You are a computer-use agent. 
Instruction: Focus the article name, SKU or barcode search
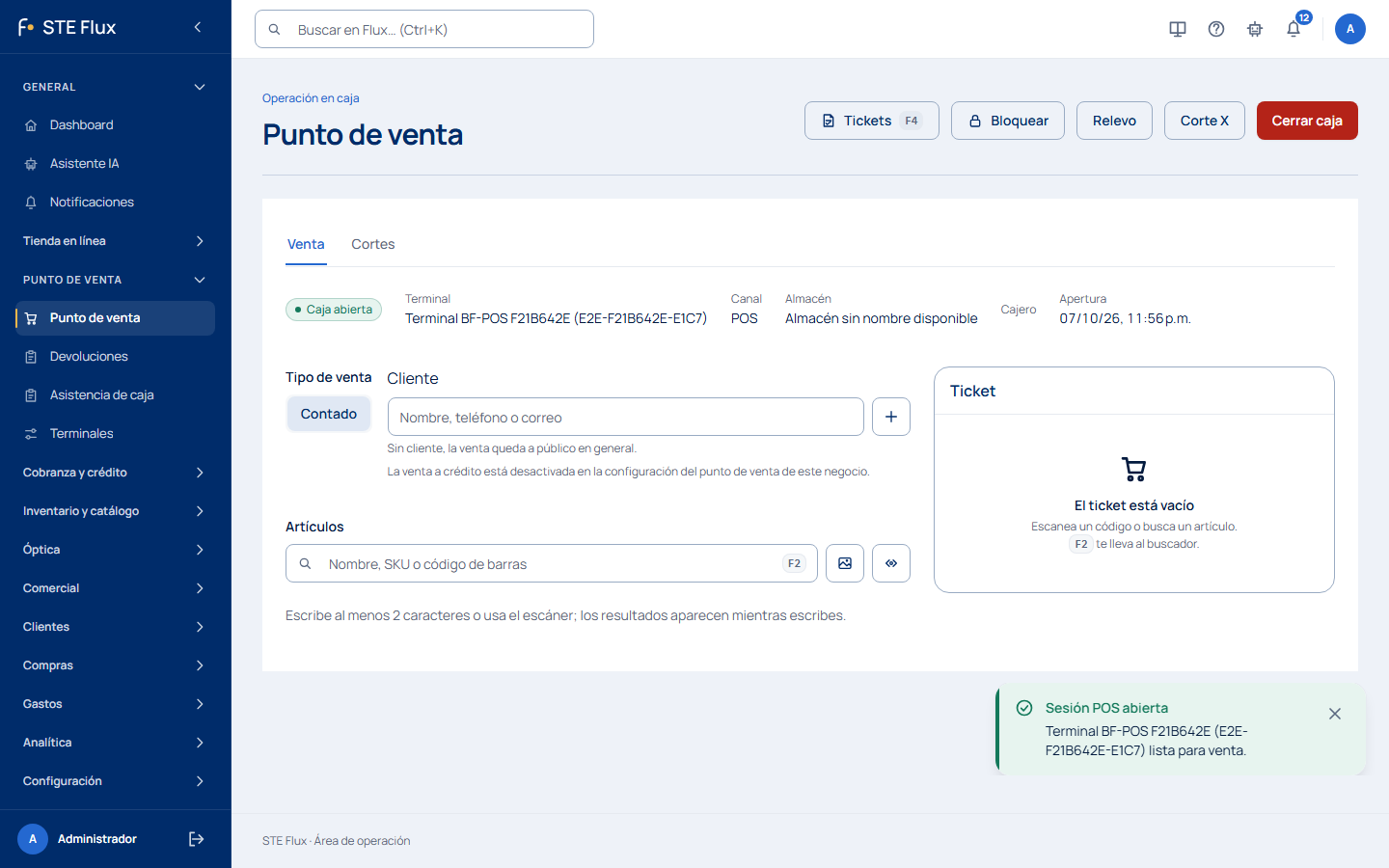tap(552, 563)
